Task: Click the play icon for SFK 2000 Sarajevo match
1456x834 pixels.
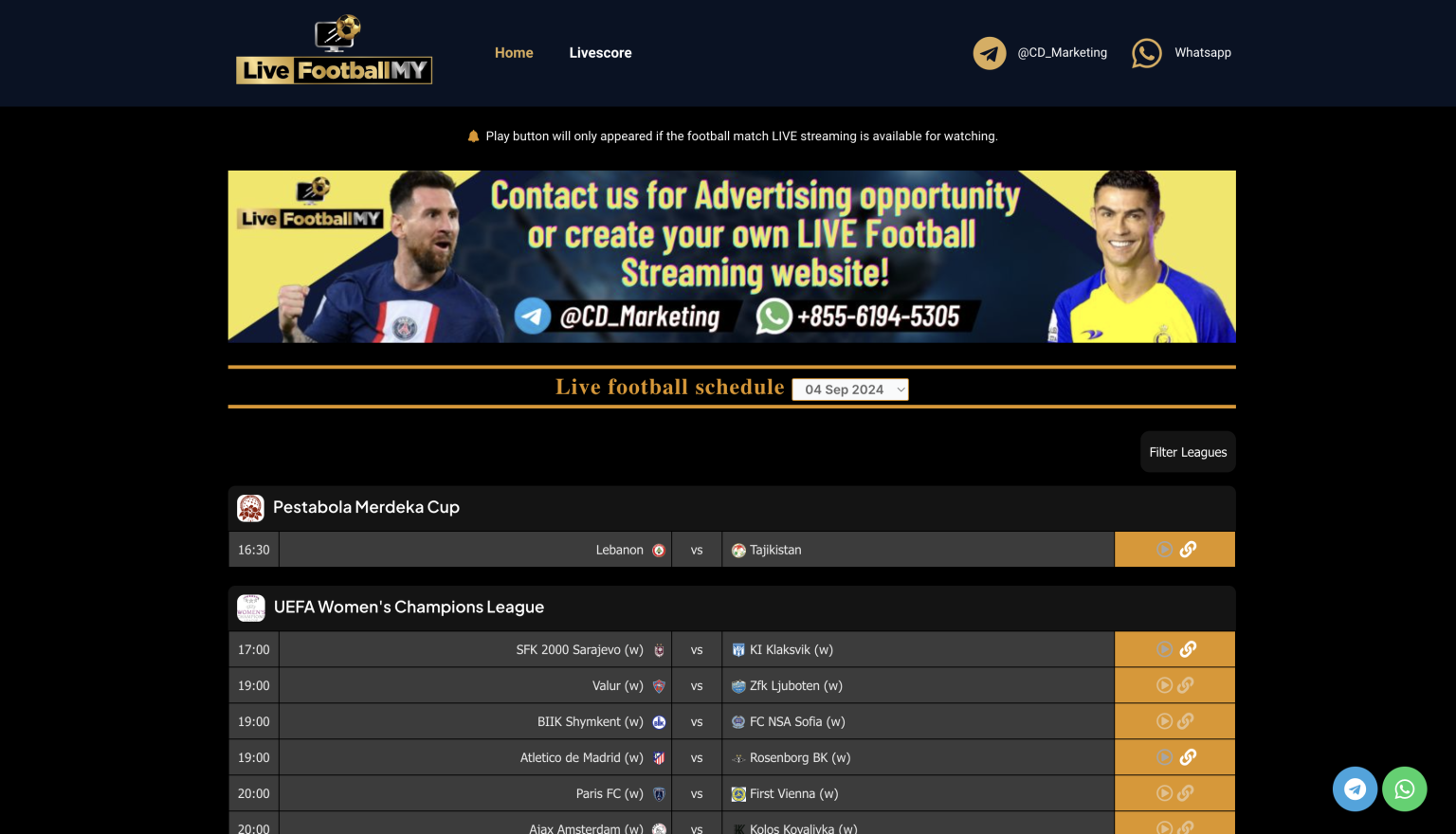Action: pyautogui.click(x=1164, y=650)
